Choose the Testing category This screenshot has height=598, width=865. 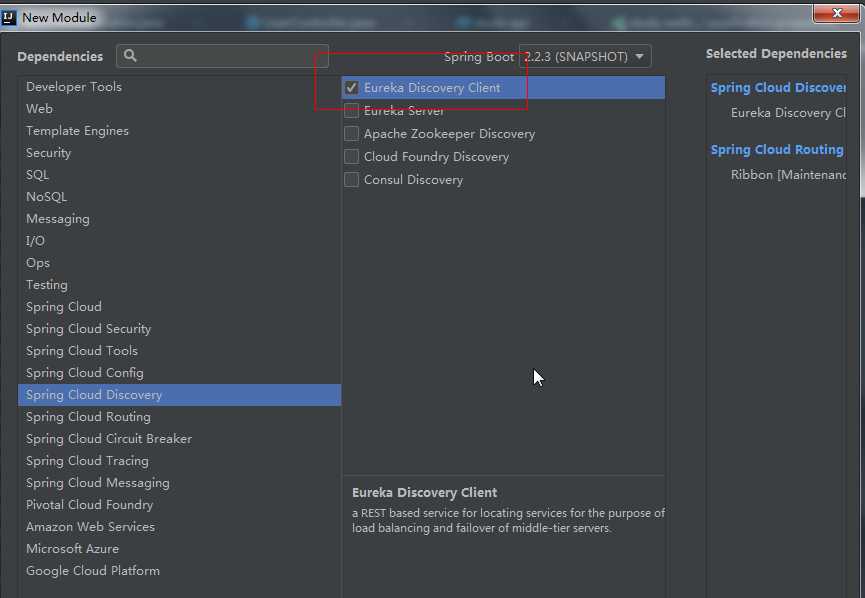coord(179,285)
